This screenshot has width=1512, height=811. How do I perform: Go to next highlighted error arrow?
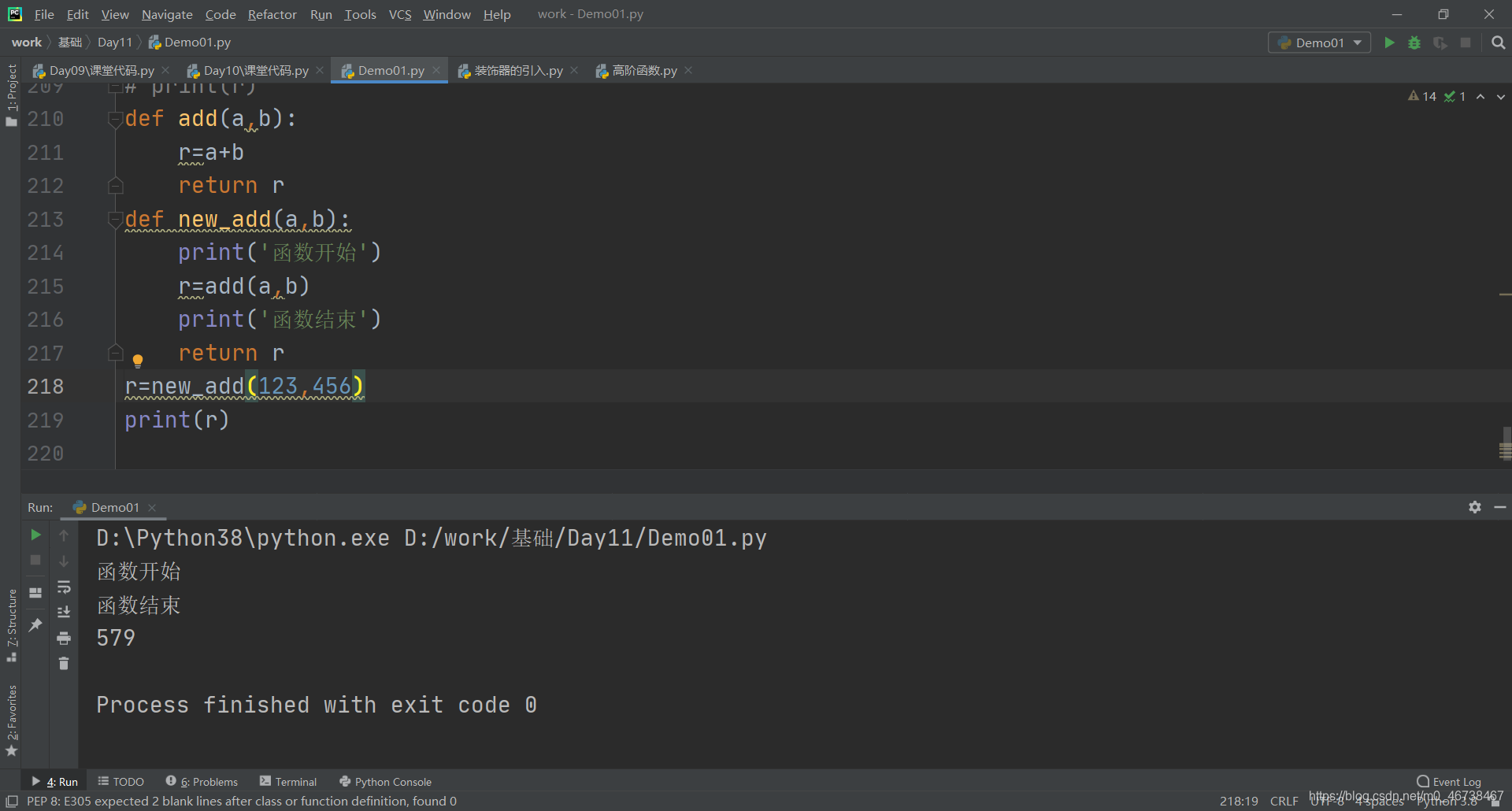1501,96
